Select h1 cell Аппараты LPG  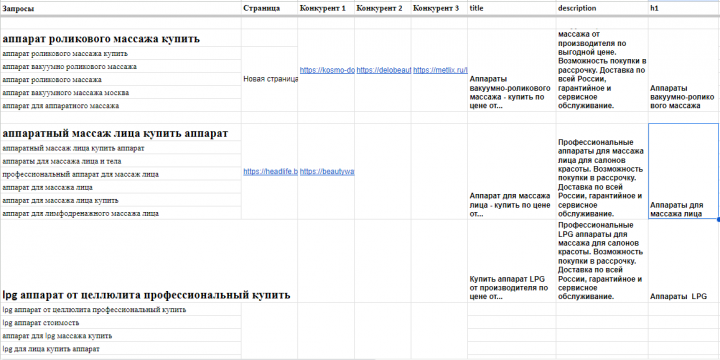(x=684, y=261)
